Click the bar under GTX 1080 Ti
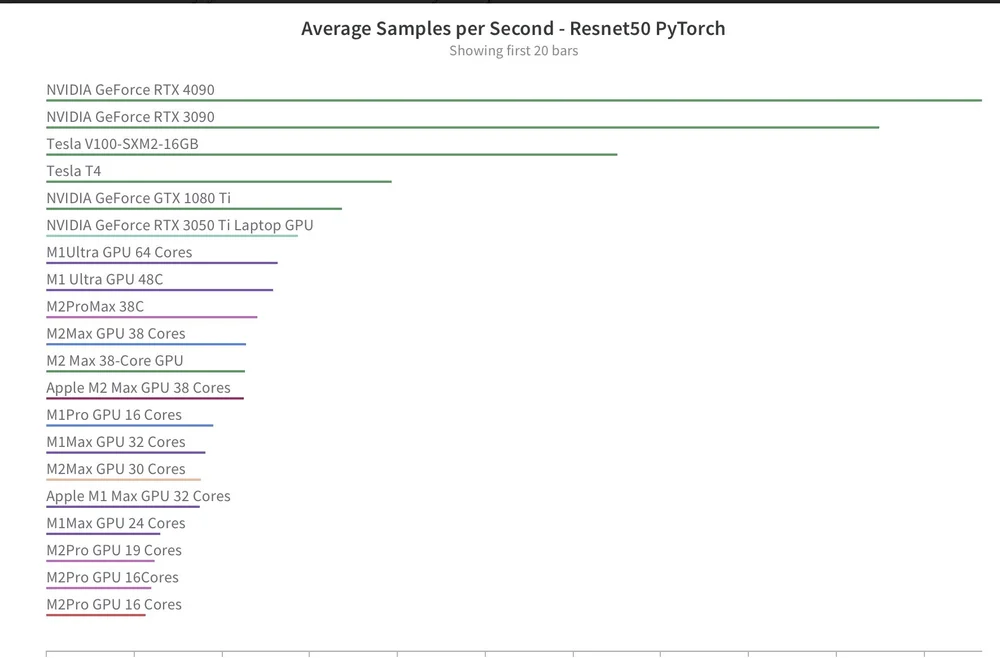Screen dimensions: 1000x658 (194, 208)
